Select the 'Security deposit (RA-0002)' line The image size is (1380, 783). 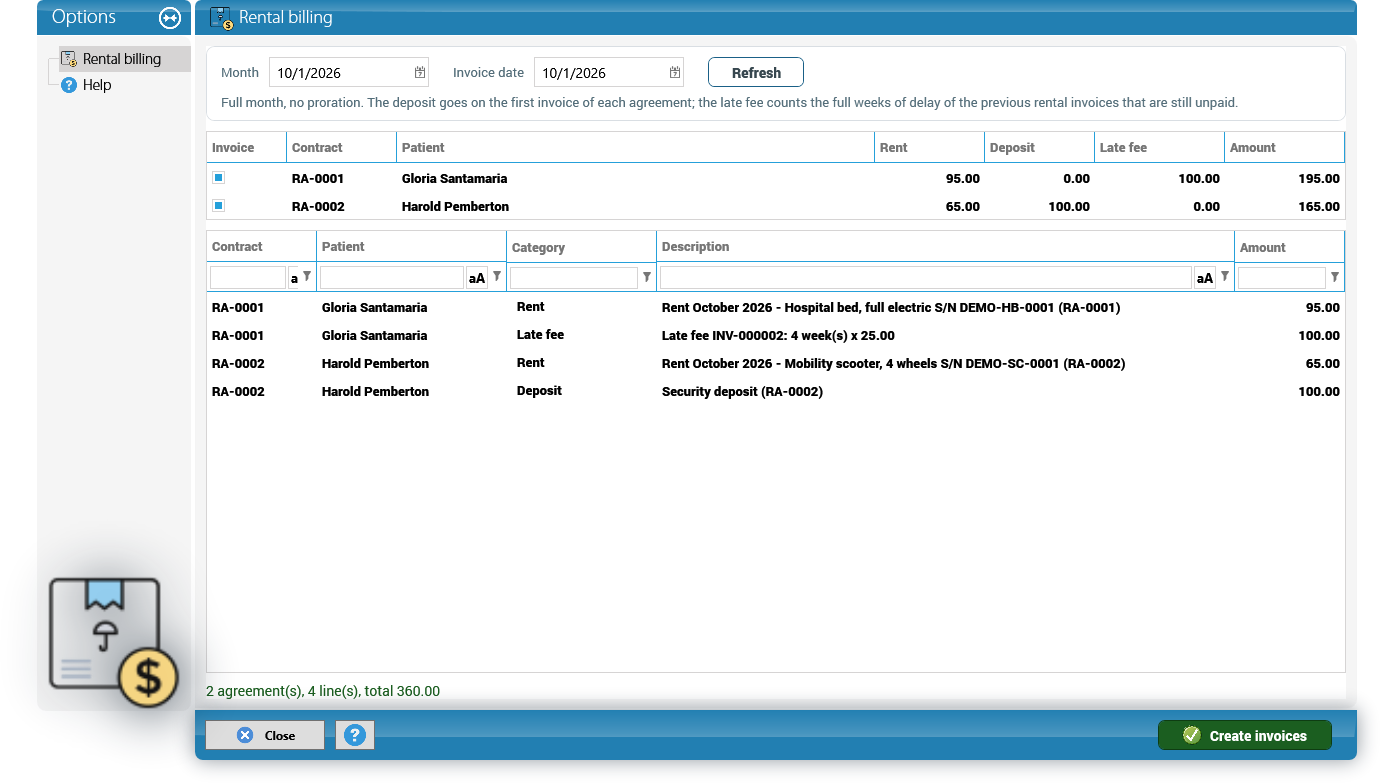coord(775,391)
